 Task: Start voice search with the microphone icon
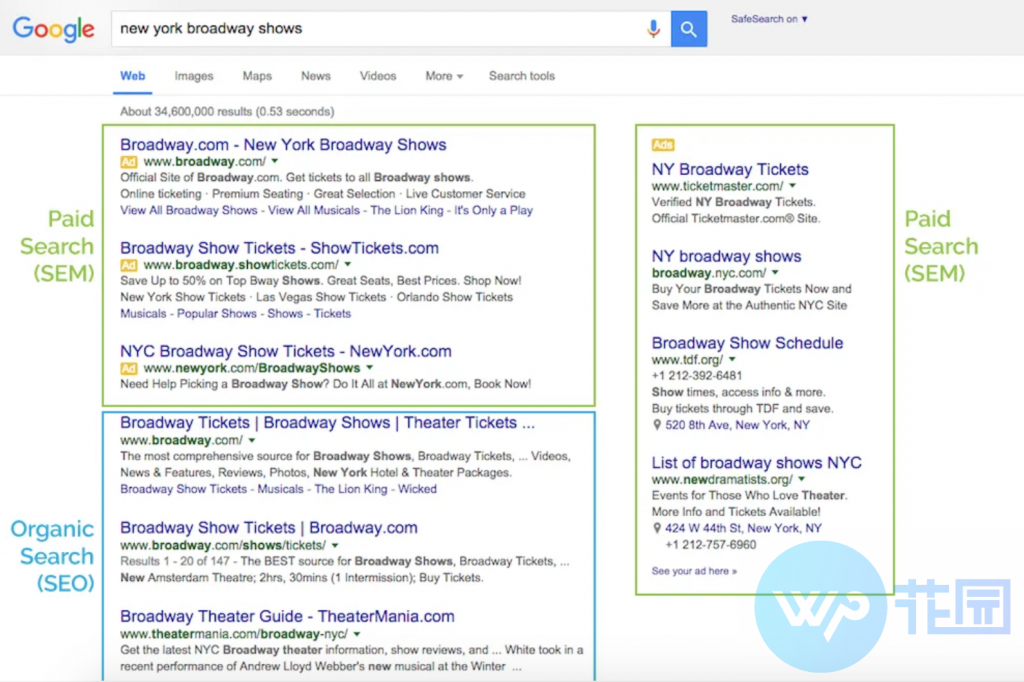pos(652,29)
